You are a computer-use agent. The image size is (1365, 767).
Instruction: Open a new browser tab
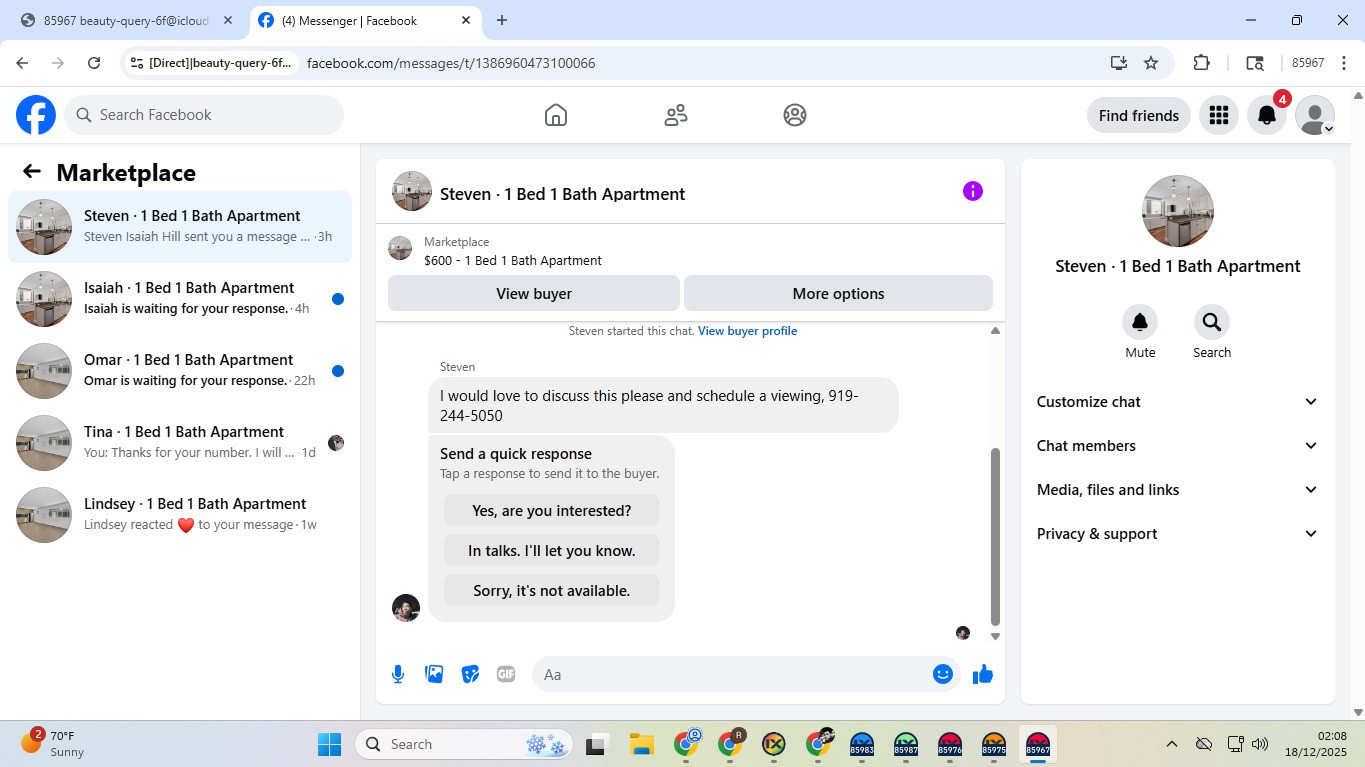502,20
